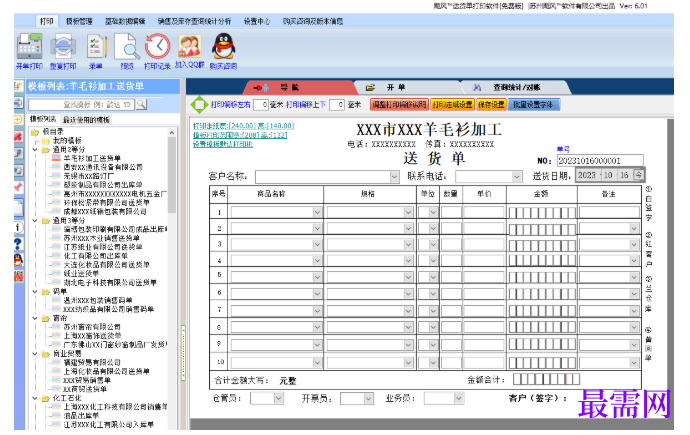The image size is (690, 435).
Task: Switch to the 查询统计/对账 tab
Action: point(516,88)
